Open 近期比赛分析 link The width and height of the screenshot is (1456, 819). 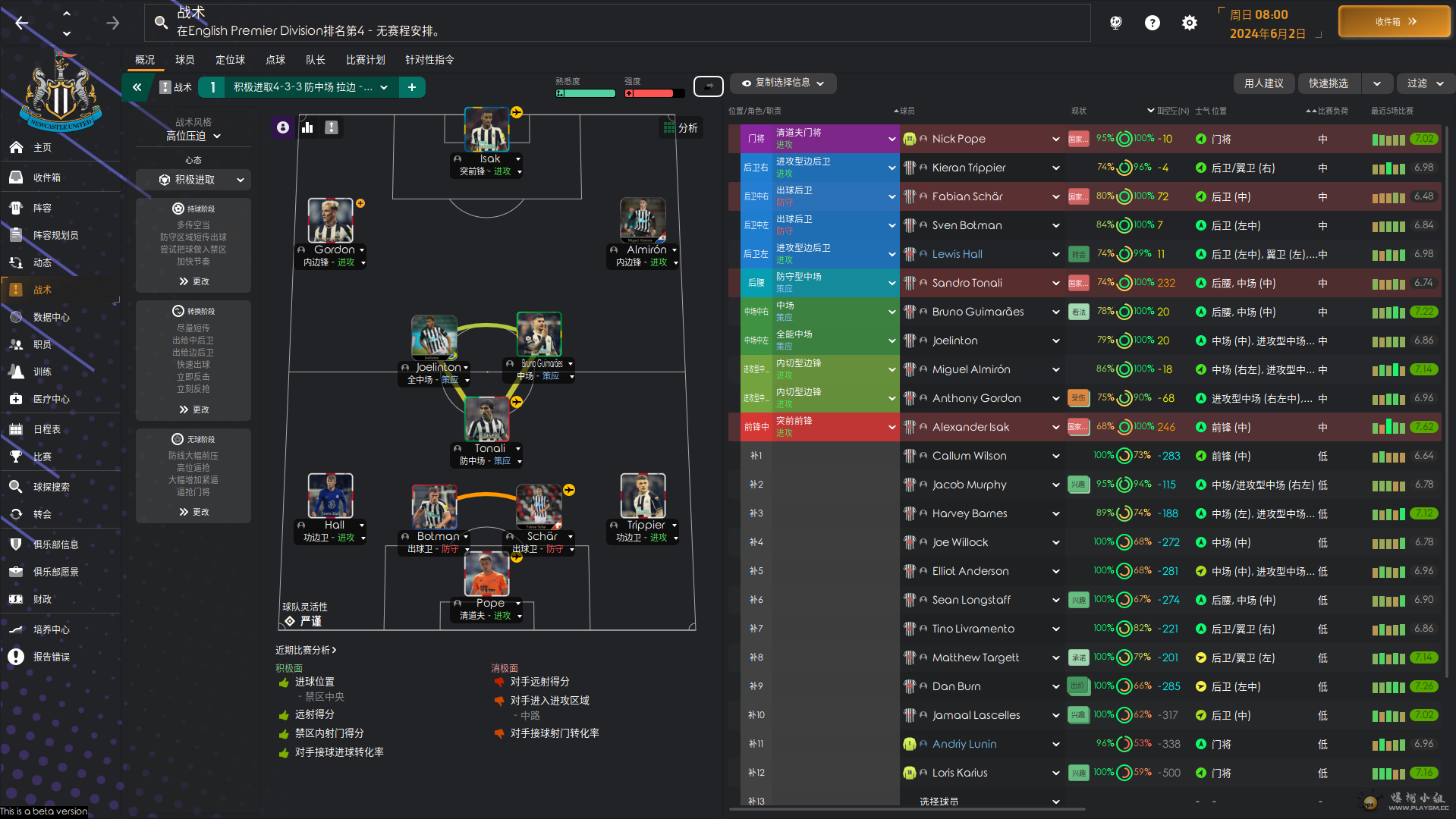[x=305, y=650]
